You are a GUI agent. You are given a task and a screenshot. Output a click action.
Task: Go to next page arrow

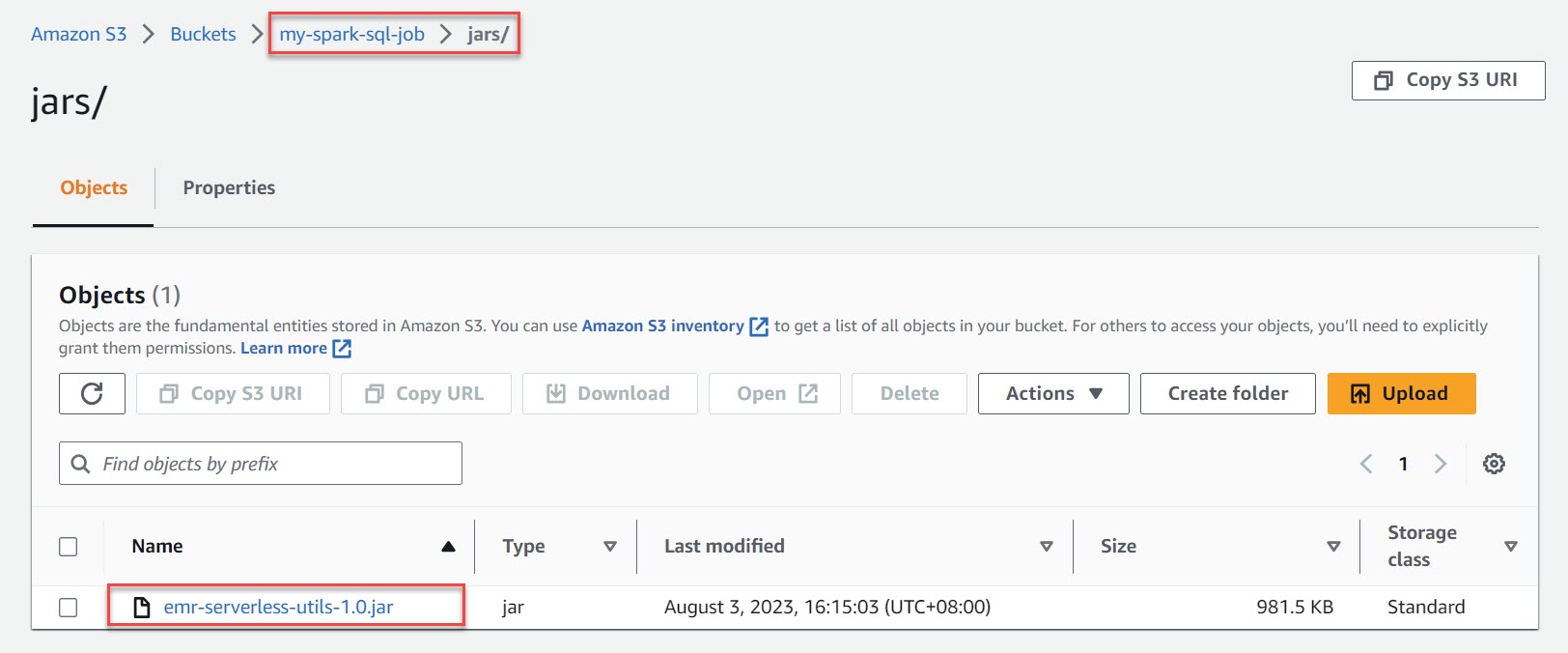[1440, 464]
